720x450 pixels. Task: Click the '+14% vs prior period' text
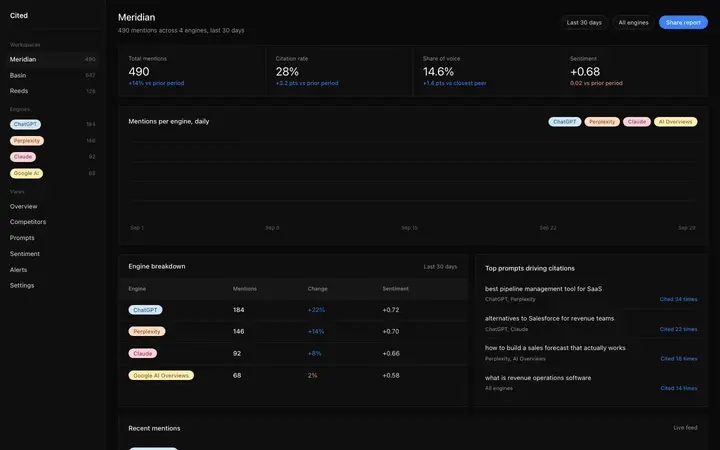pyautogui.click(x=156, y=83)
